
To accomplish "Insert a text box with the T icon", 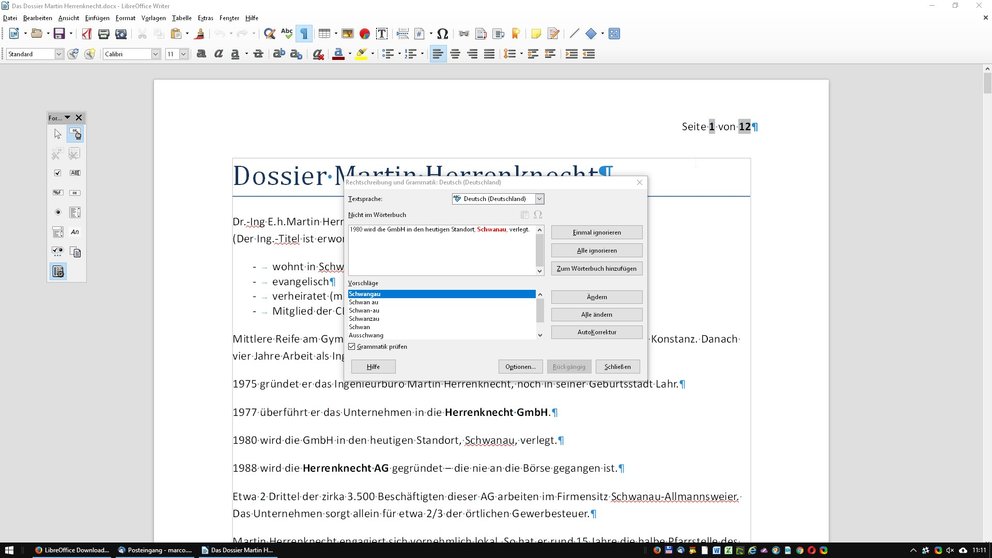I will [381, 34].
